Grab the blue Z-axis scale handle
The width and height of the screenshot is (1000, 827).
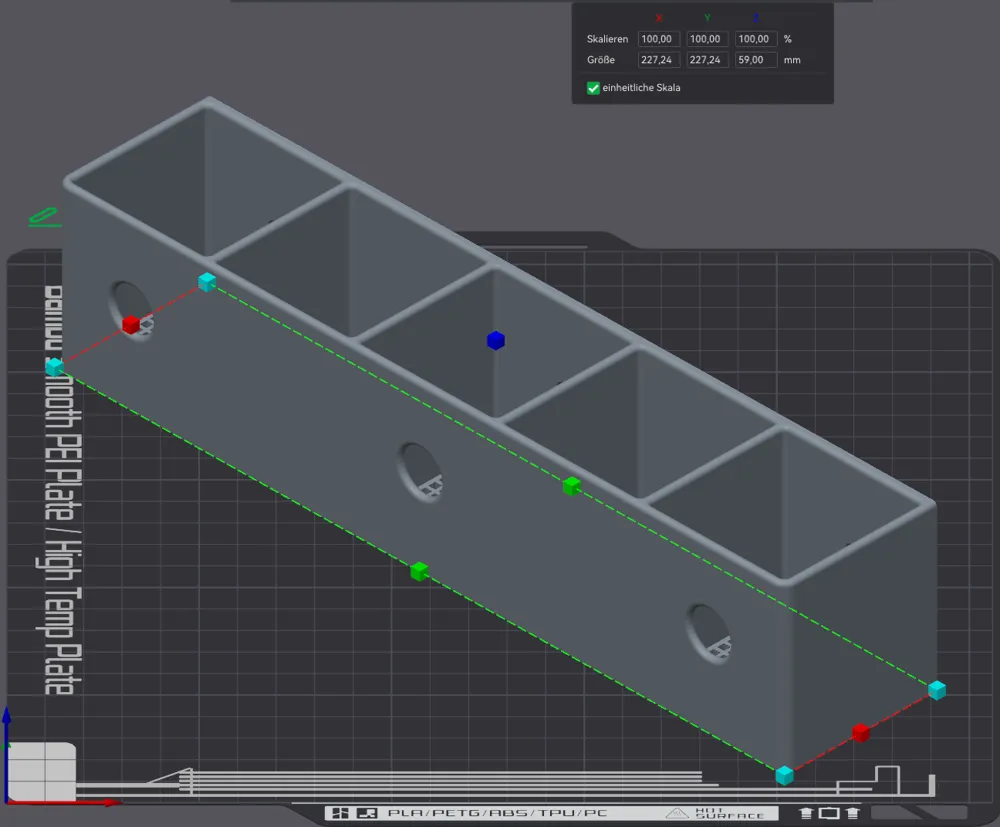495,341
